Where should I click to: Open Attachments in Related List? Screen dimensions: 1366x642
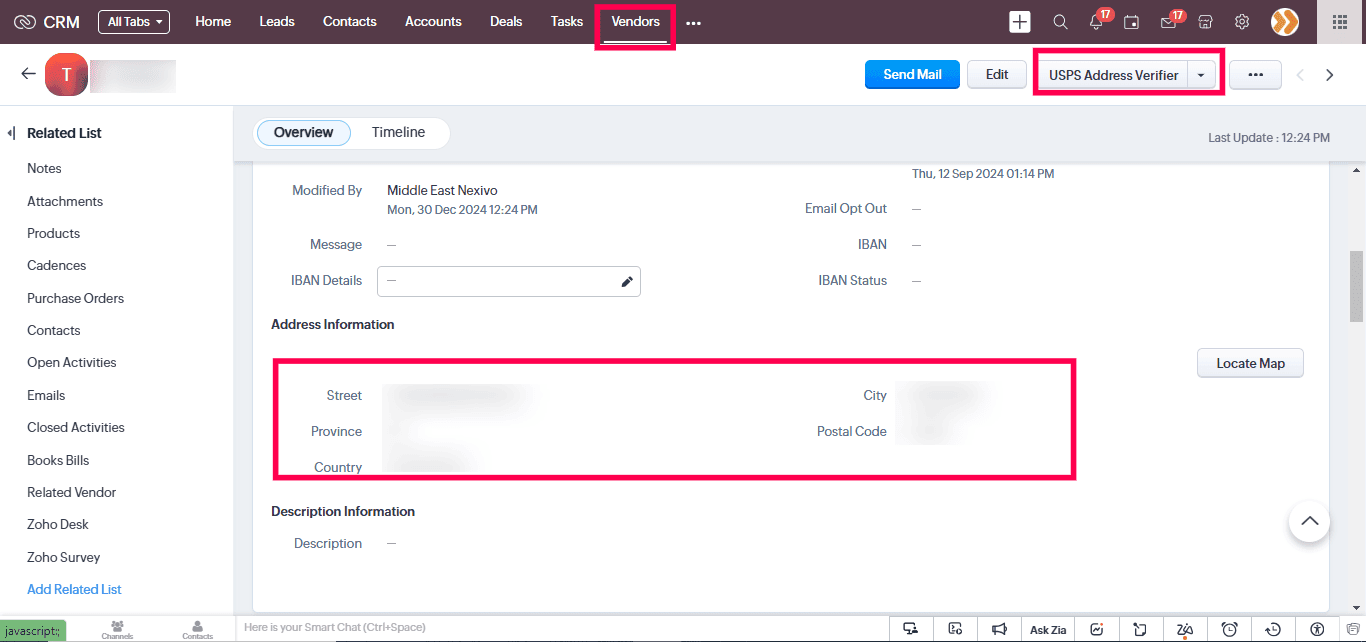tap(65, 201)
